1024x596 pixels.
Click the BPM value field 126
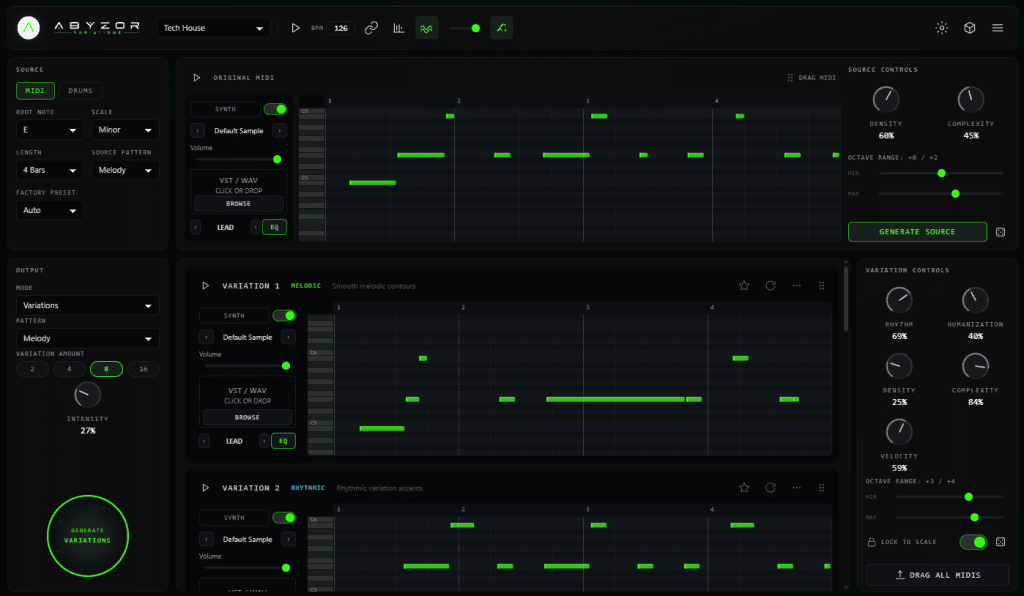click(341, 28)
